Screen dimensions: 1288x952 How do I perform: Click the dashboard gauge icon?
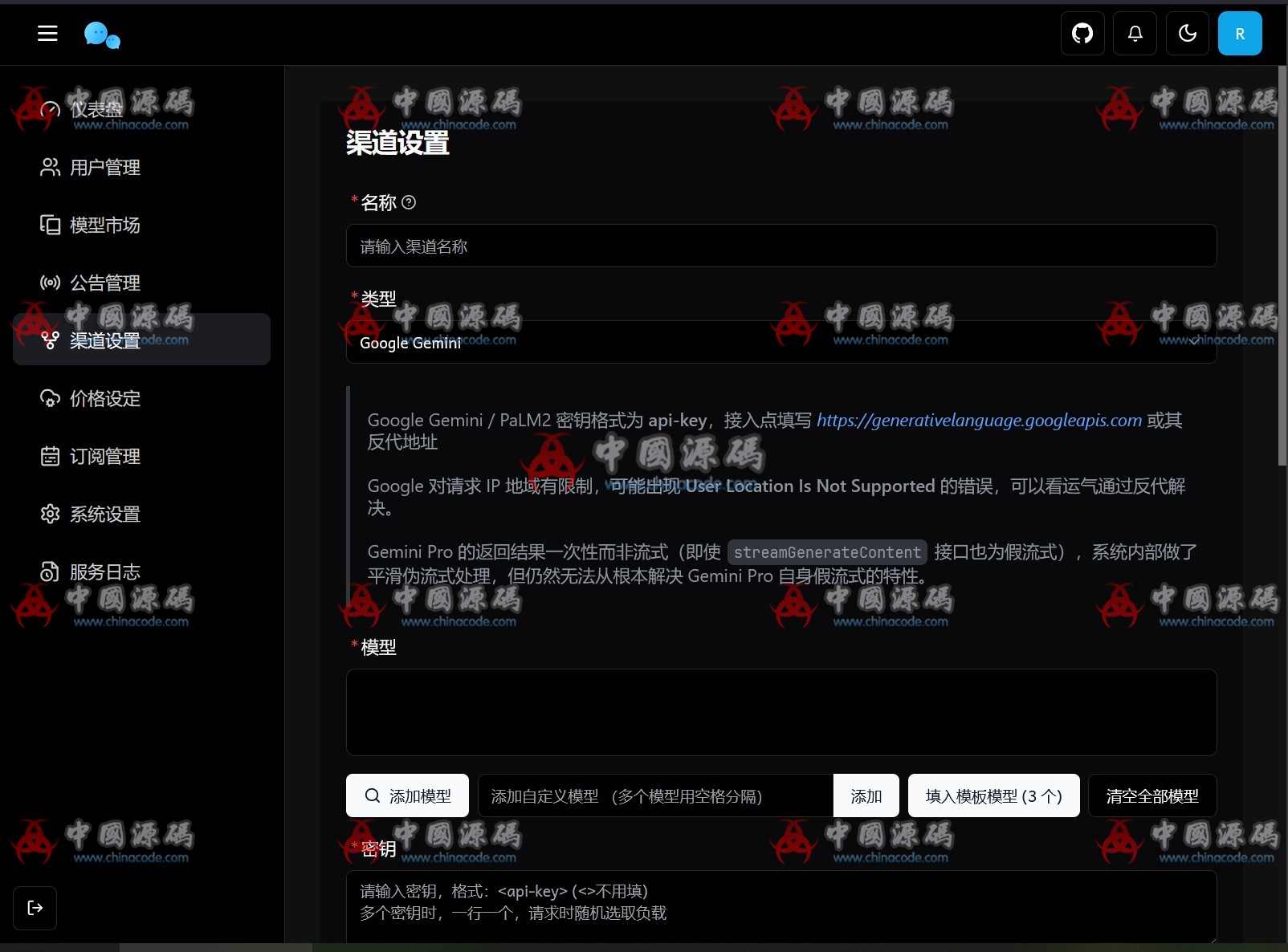[x=50, y=110]
